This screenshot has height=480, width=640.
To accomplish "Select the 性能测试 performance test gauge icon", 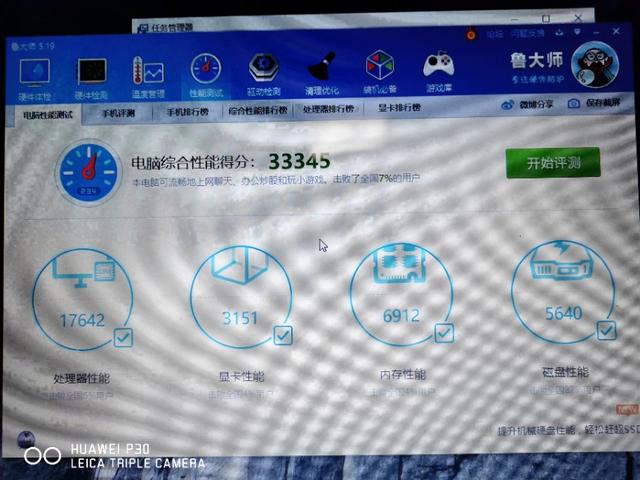I will click(206, 69).
